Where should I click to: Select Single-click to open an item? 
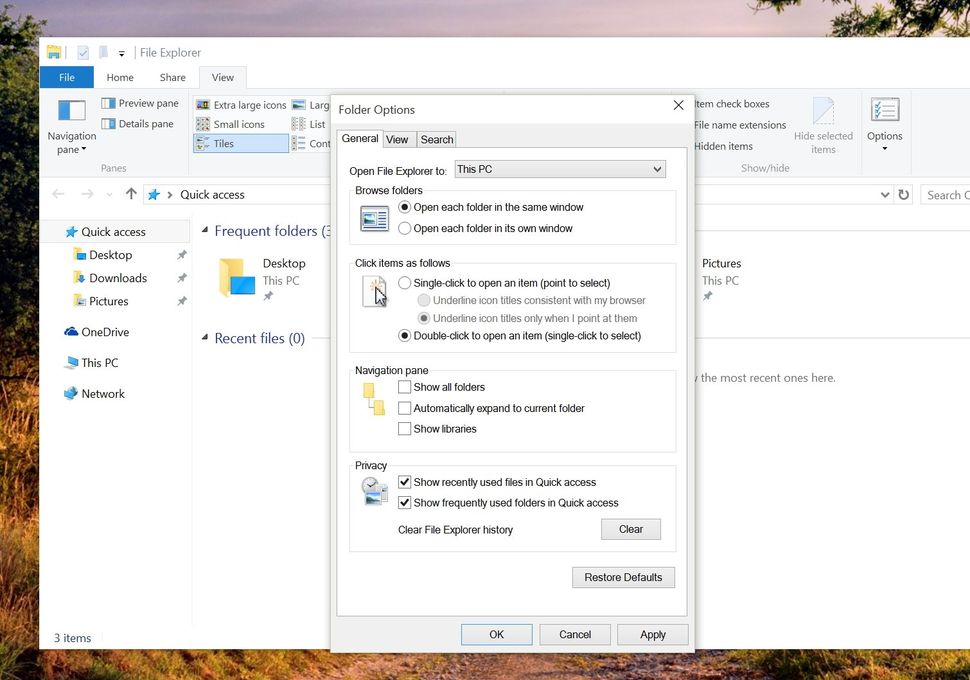click(x=404, y=283)
